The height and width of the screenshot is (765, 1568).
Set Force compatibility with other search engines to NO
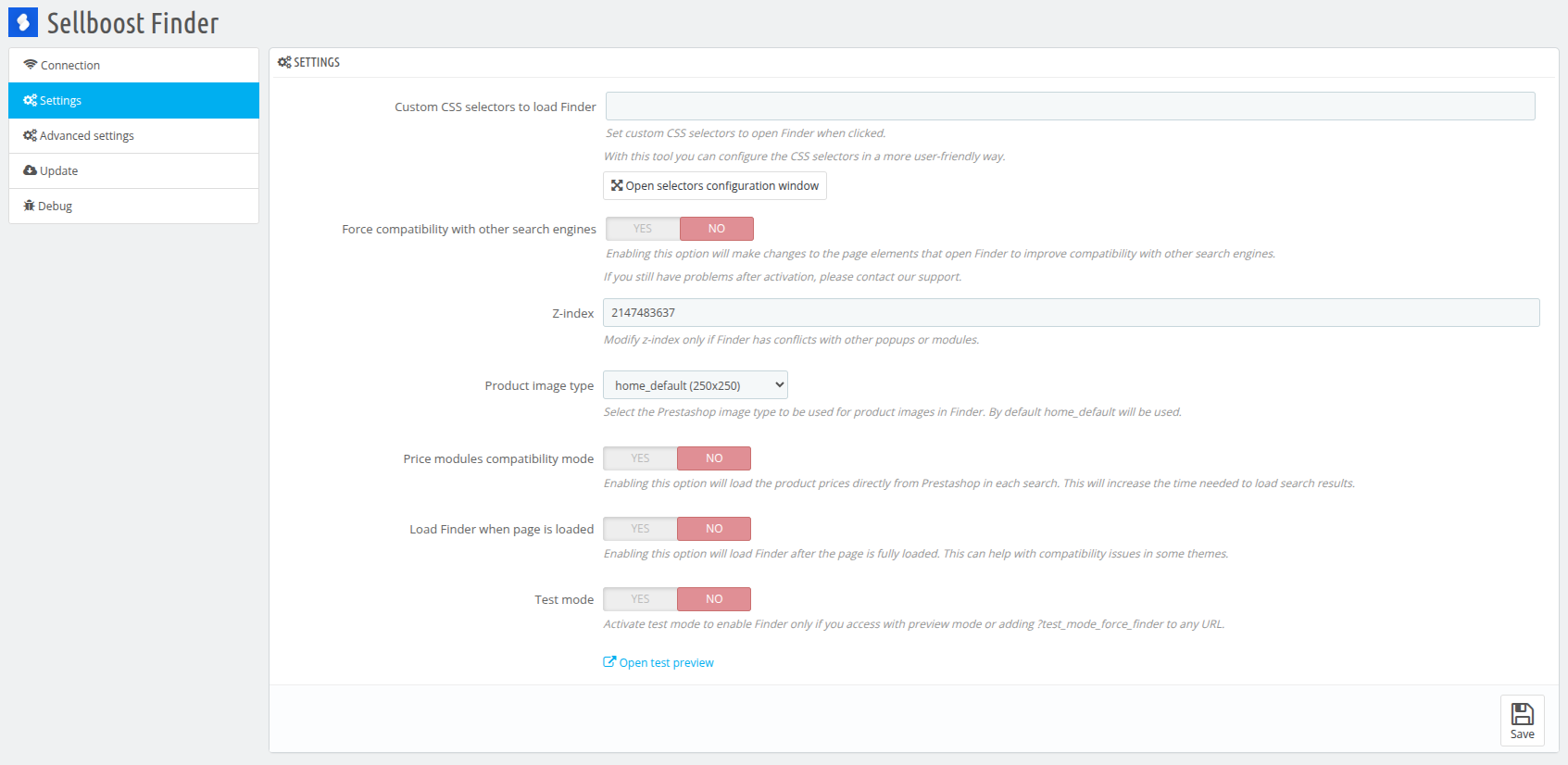(x=717, y=229)
